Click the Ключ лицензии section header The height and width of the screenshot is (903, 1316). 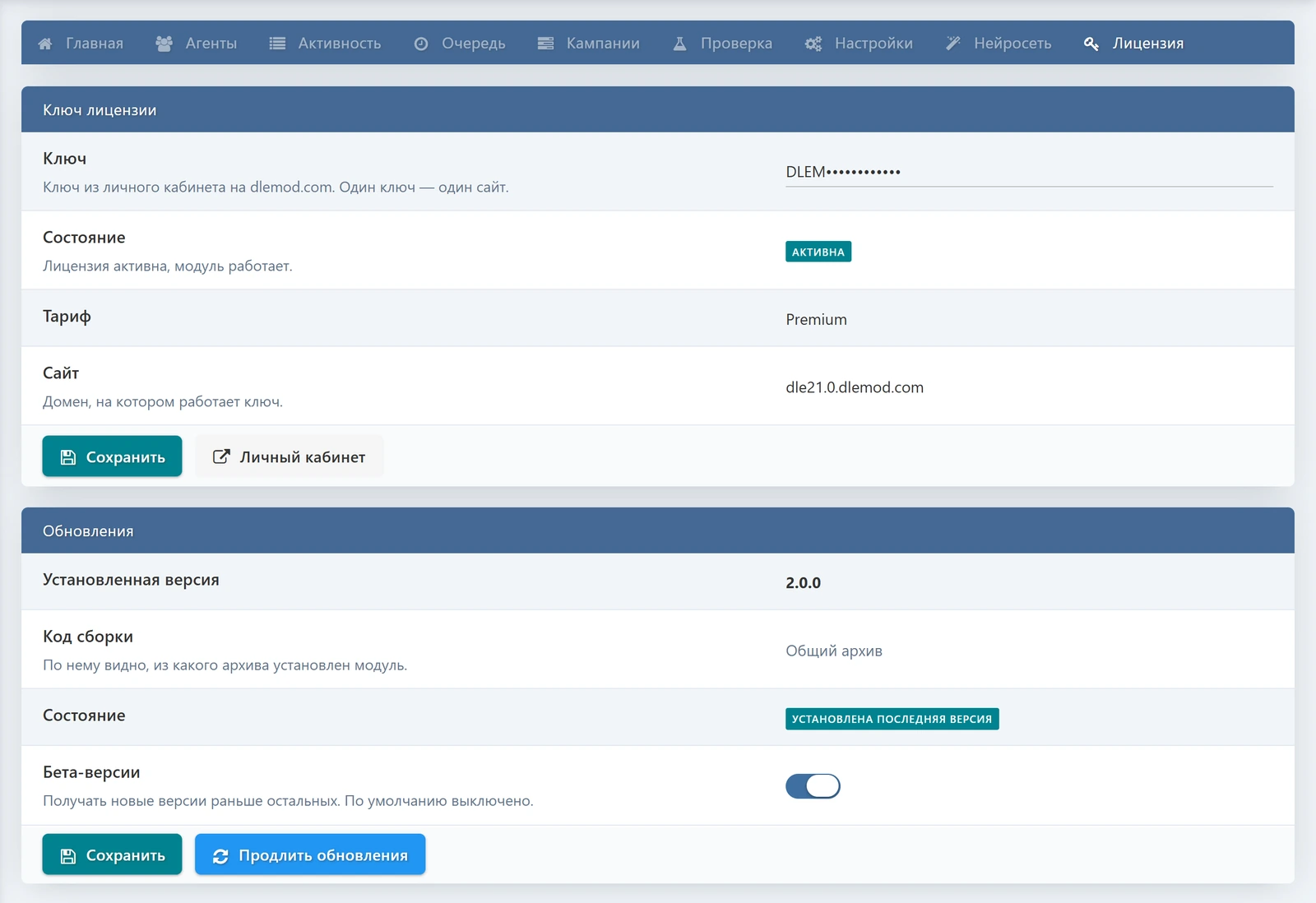click(658, 109)
